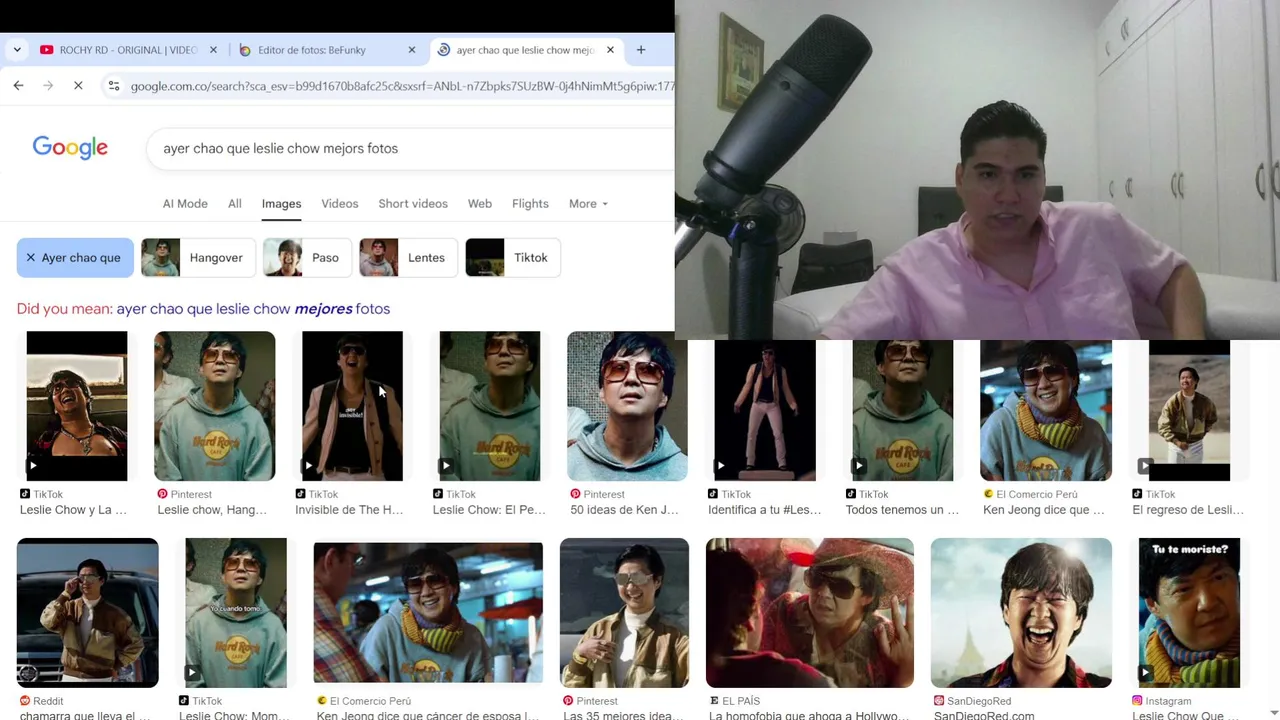Click the EL PAÍS source label

pos(734,701)
